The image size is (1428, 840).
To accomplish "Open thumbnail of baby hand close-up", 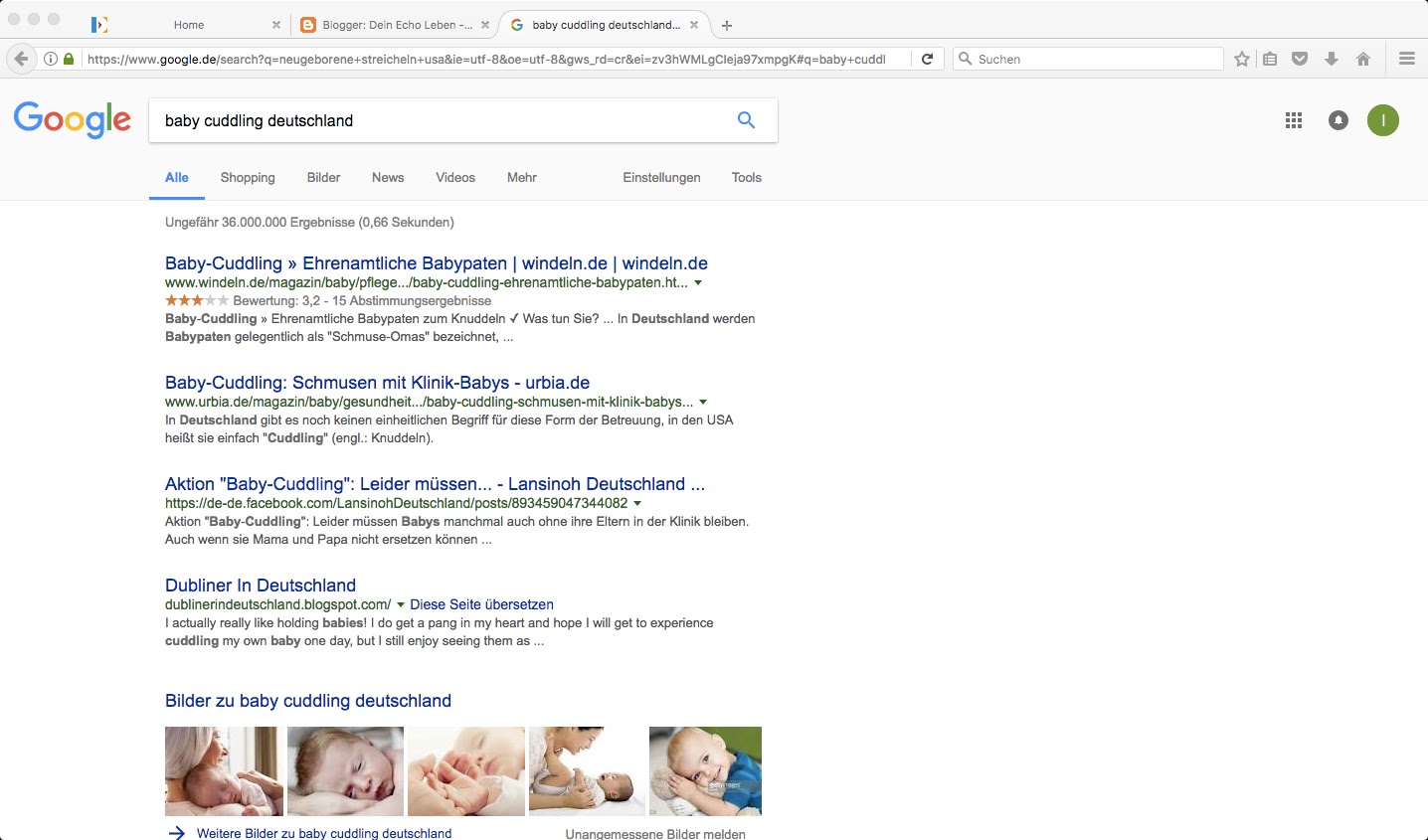I will coord(466,771).
